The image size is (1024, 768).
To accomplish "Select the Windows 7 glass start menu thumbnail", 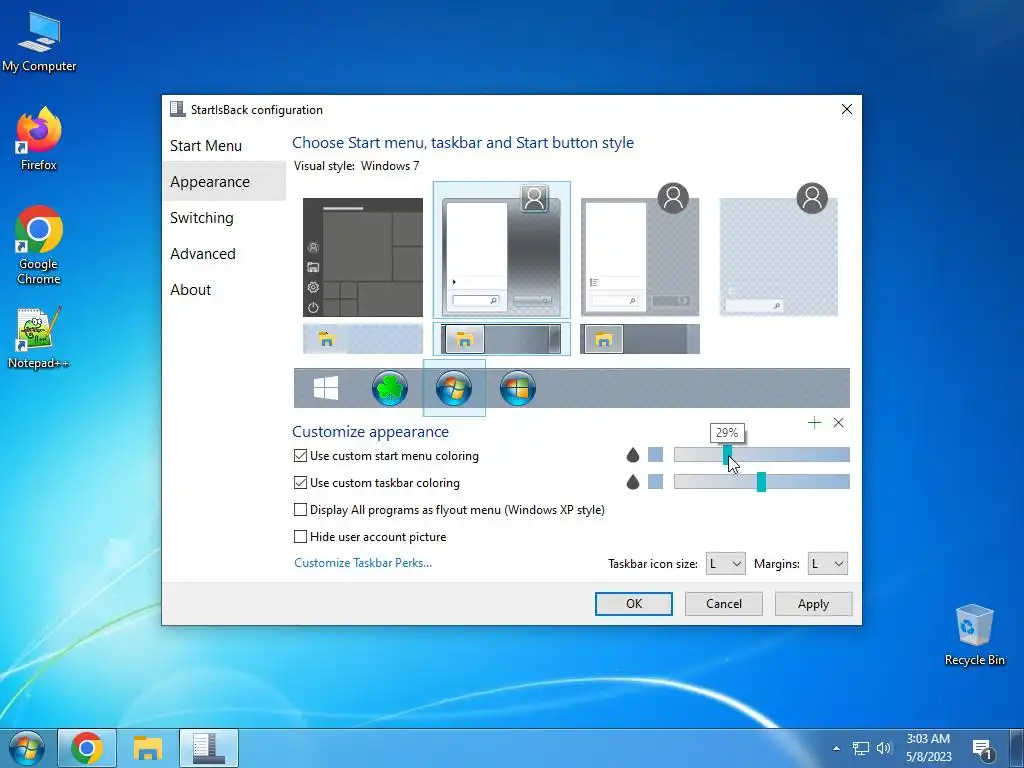I will pyautogui.click(x=502, y=249).
